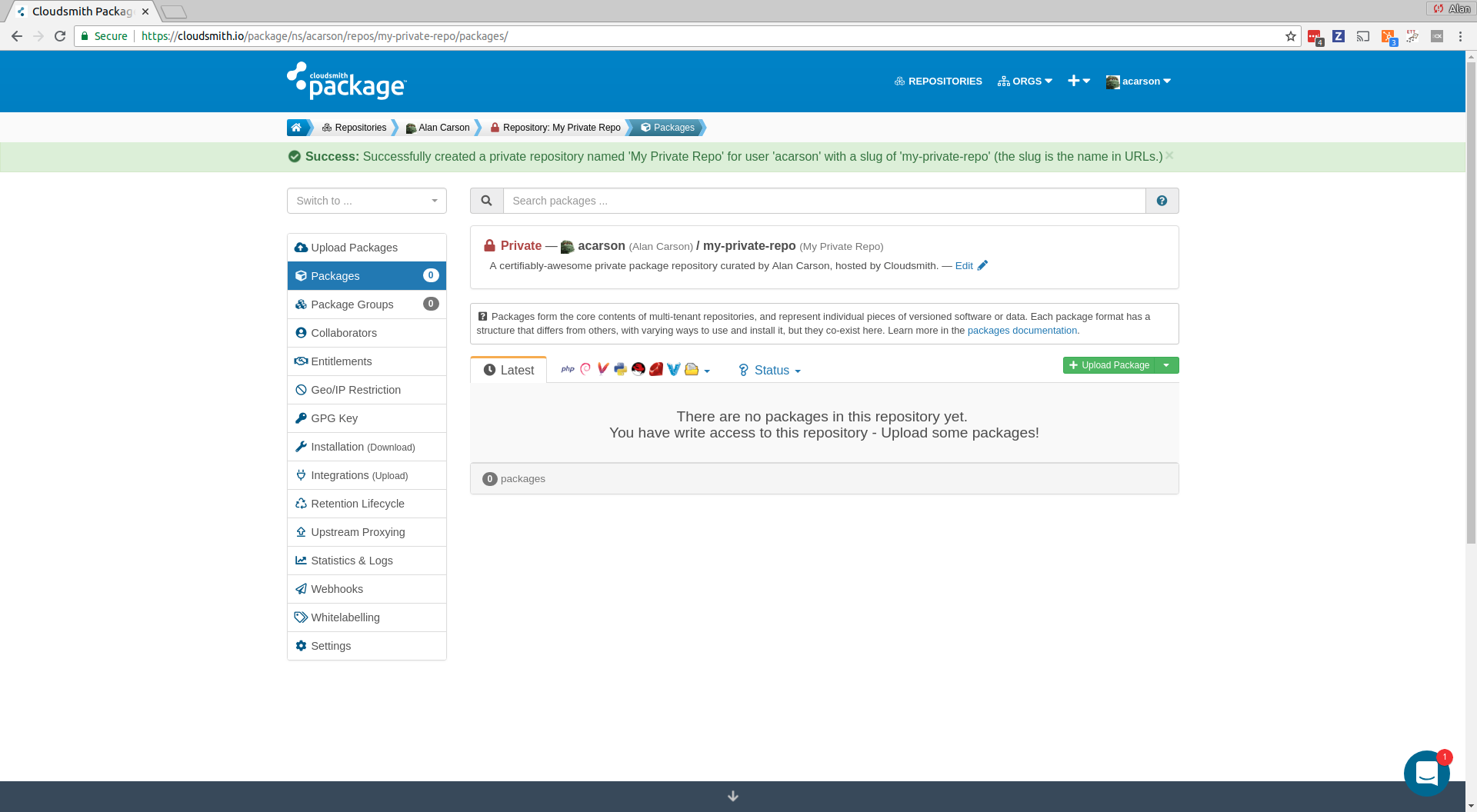The width and height of the screenshot is (1477, 812).
Task: Open the intercom chat bubble
Action: tap(1427, 773)
